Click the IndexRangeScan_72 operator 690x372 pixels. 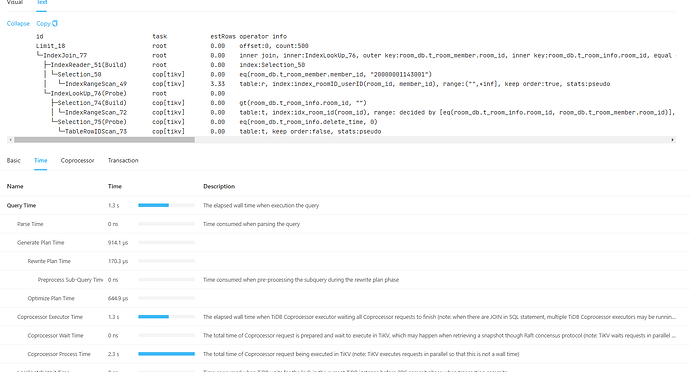[96, 112]
